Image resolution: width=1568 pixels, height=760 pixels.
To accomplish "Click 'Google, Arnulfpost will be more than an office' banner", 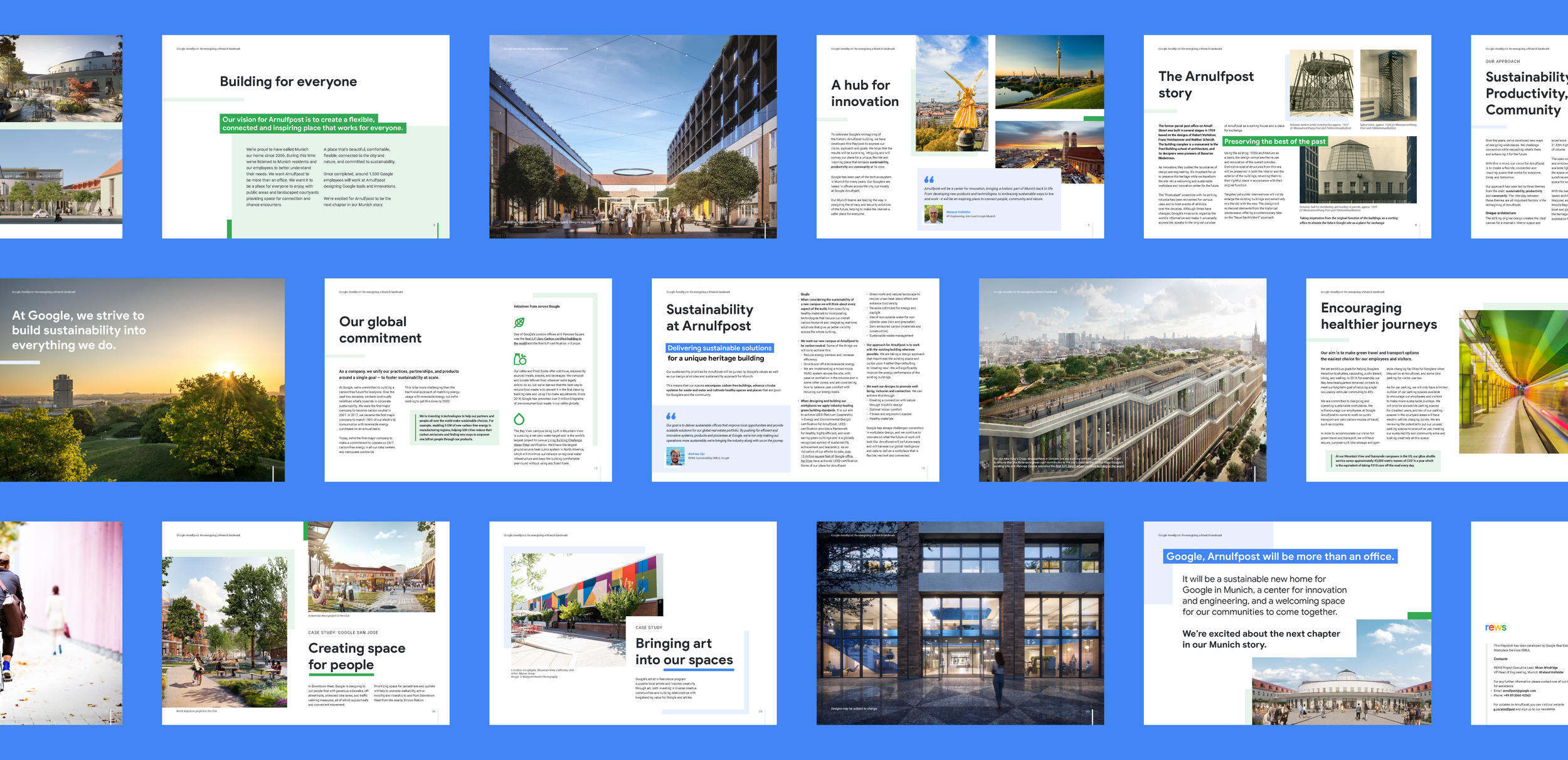I will [1279, 556].
